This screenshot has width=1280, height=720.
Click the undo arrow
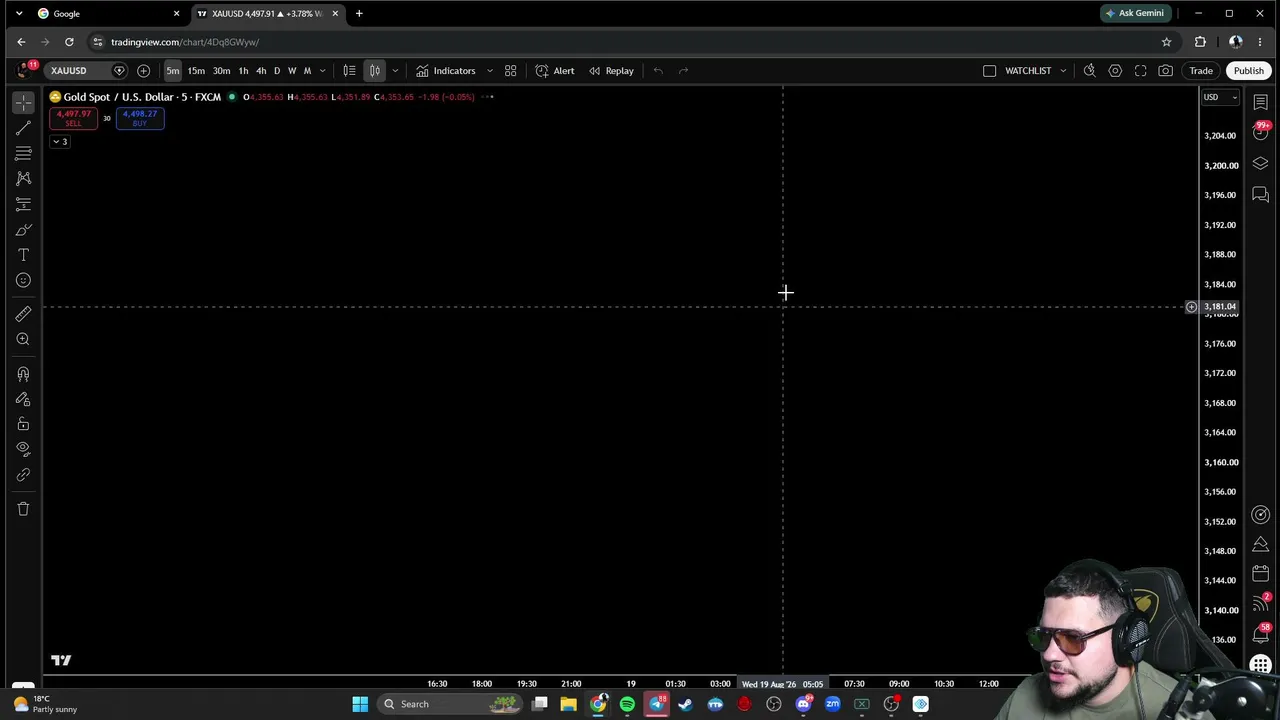point(658,71)
